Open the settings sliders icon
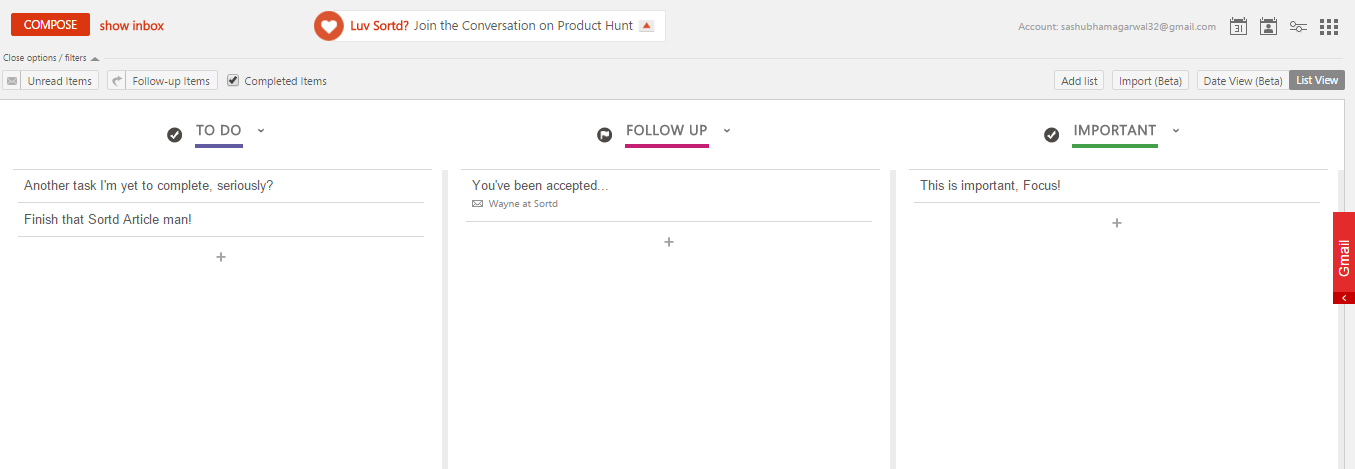The width and height of the screenshot is (1355, 469). click(x=1298, y=27)
